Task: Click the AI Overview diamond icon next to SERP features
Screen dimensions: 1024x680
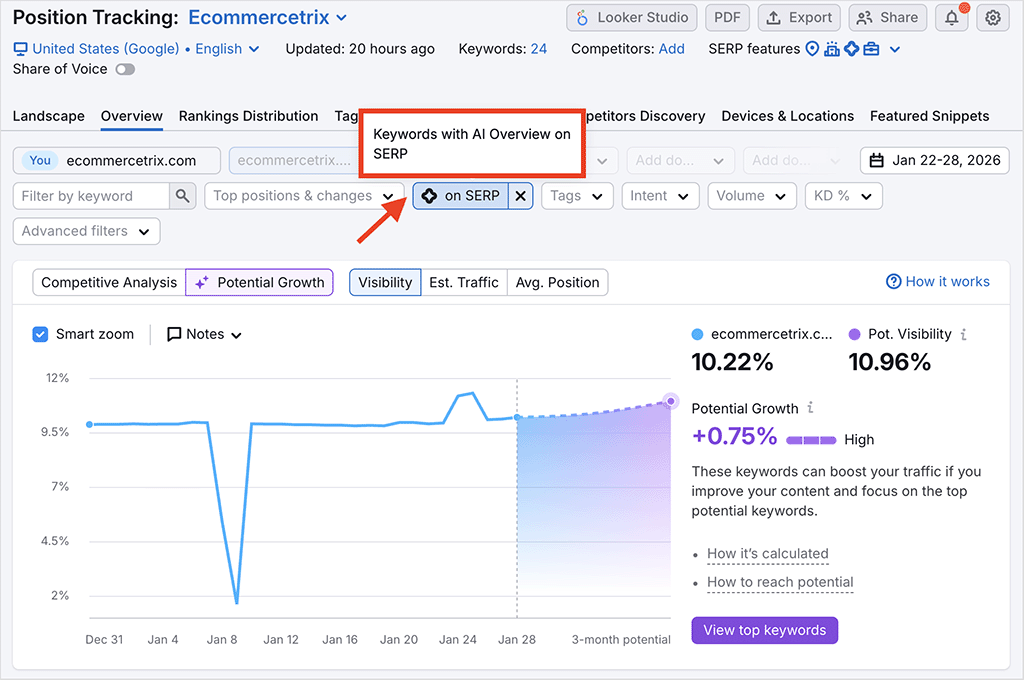Action: click(x=852, y=48)
